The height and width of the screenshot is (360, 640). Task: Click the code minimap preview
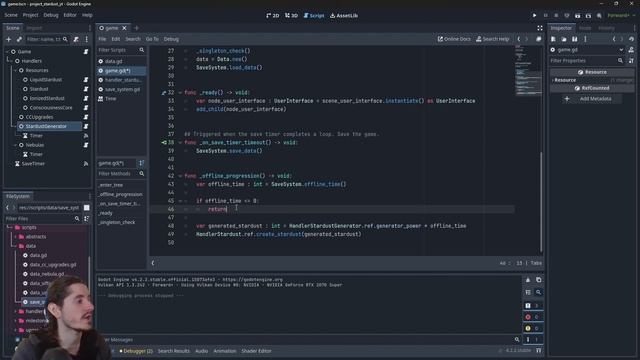(x=527, y=70)
